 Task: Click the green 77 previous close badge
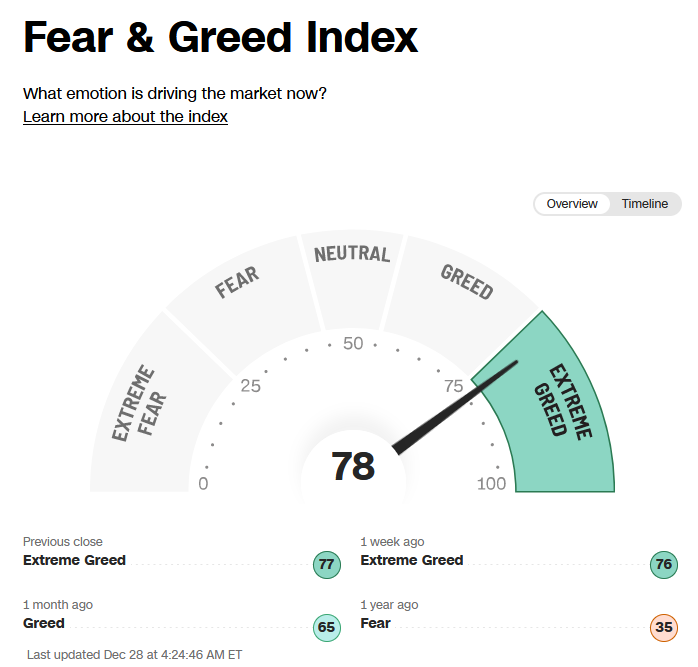click(327, 565)
